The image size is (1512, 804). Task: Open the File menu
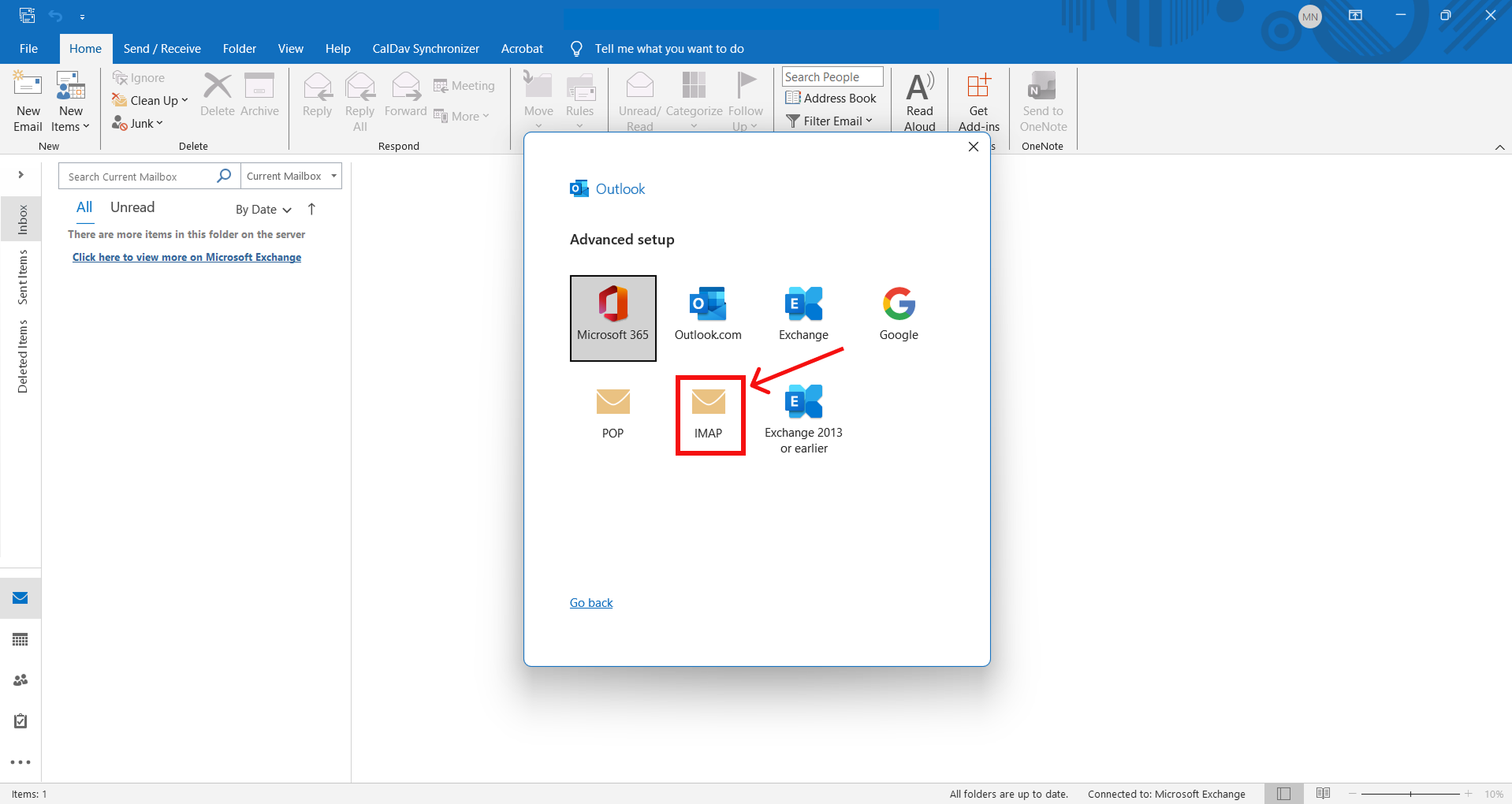(x=28, y=49)
